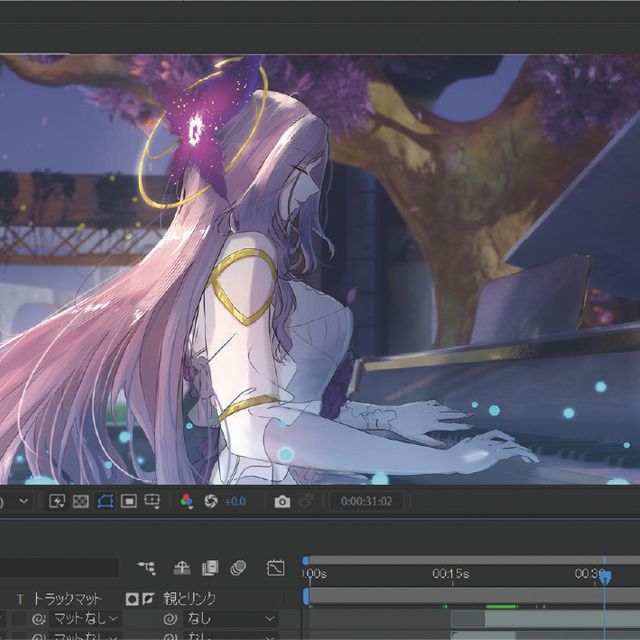
Task: Open first layer's なし parent dropdown
Action: (230, 619)
